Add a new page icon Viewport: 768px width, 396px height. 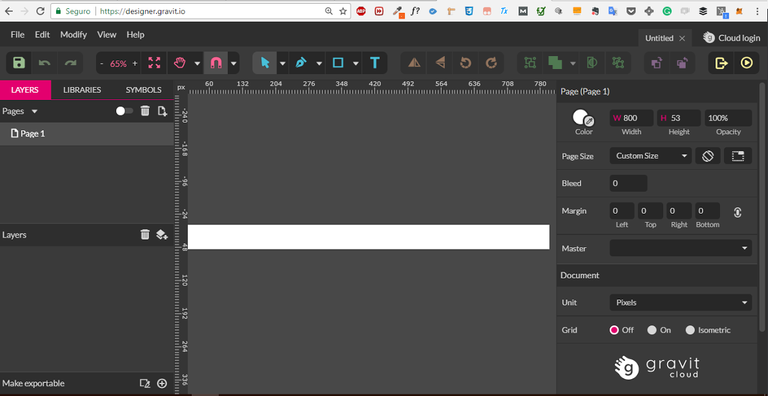162,111
